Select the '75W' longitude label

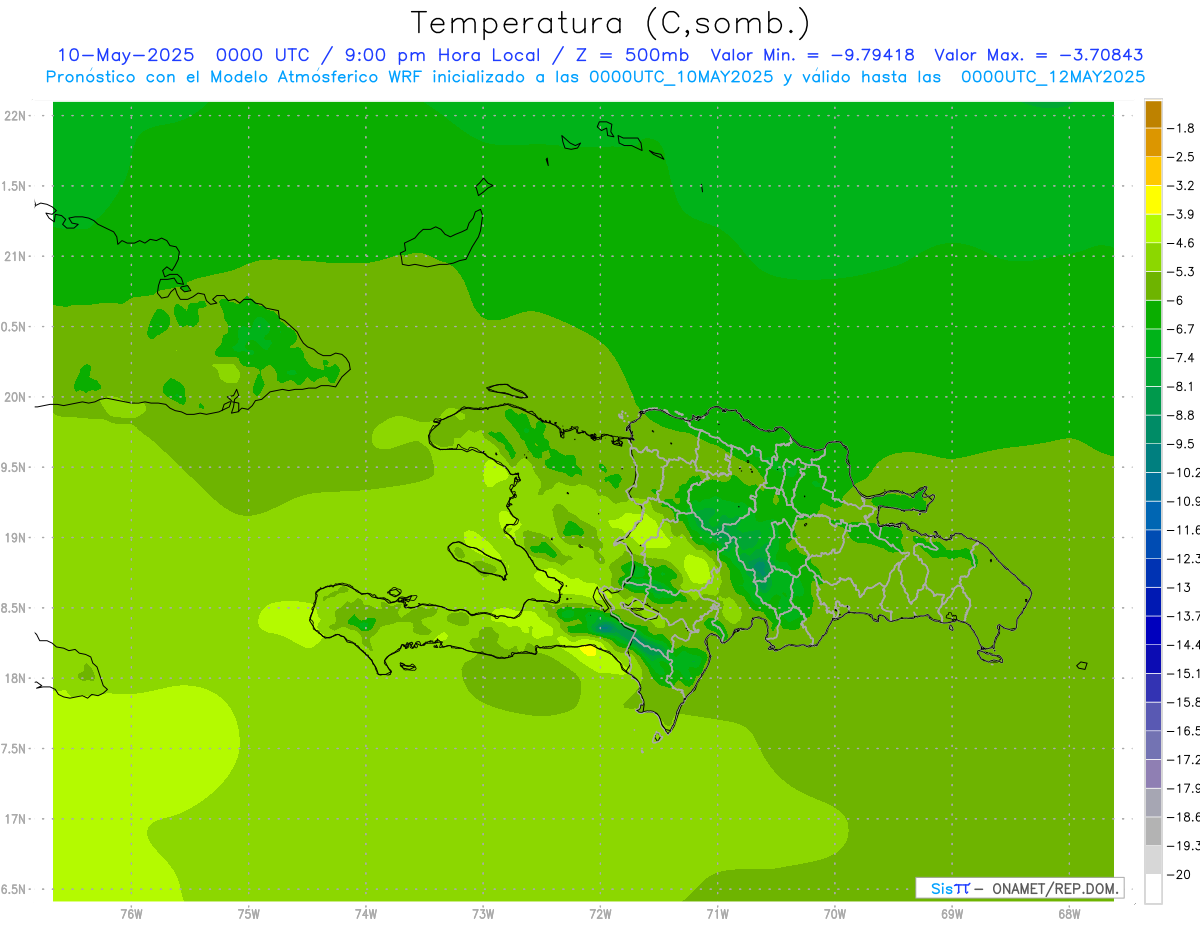pos(249,913)
